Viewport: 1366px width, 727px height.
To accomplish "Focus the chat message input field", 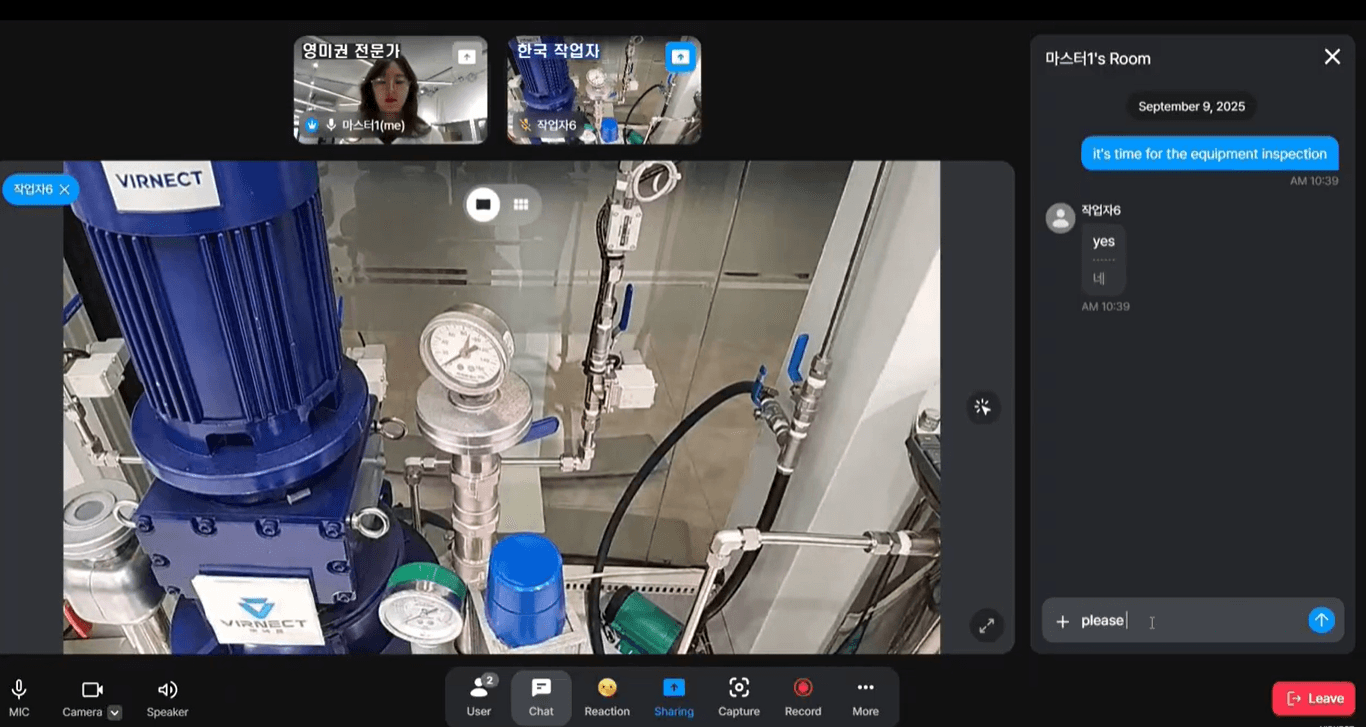I will [x=1190, y=621].
